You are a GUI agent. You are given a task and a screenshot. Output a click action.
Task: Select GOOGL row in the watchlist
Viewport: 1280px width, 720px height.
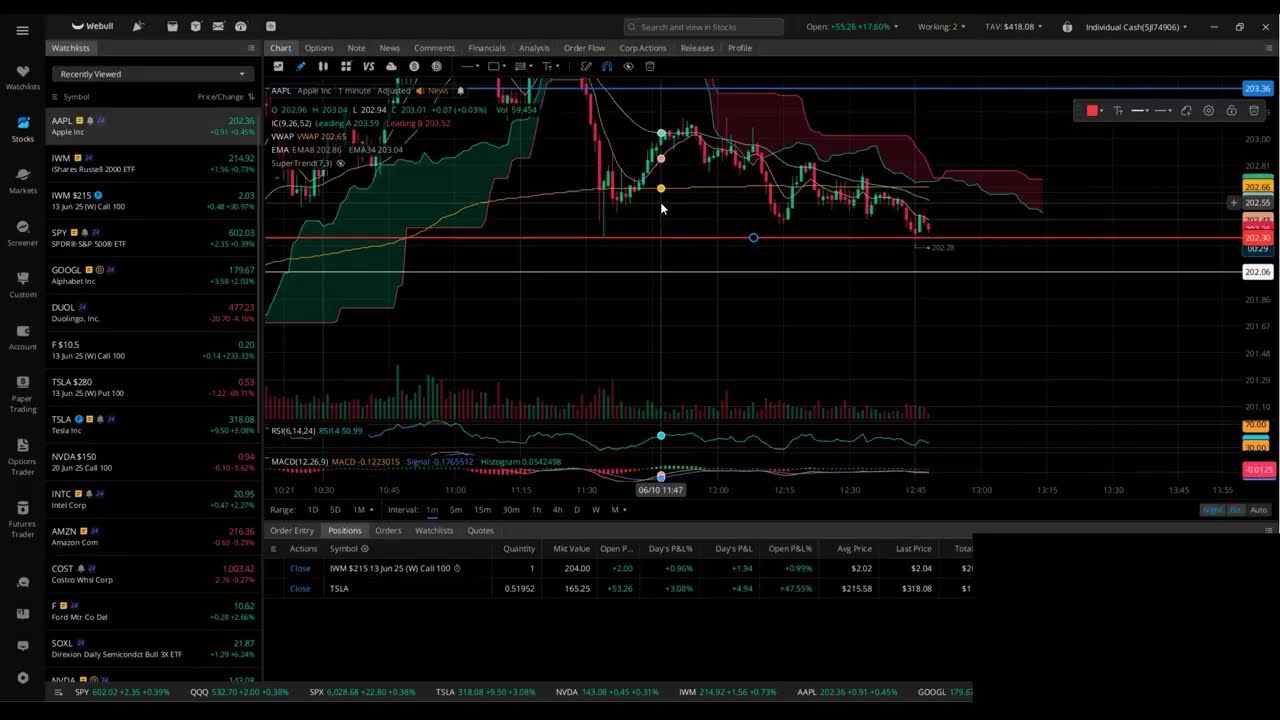click(153, 275)
